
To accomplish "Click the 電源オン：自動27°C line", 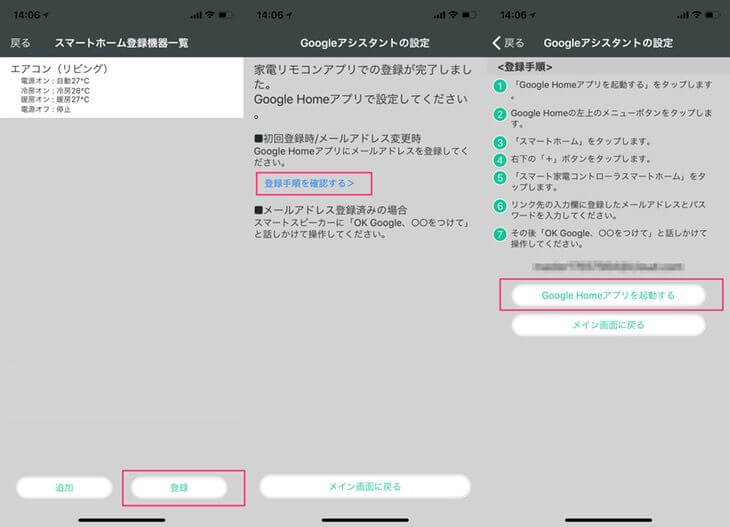I will pos(55,81).
